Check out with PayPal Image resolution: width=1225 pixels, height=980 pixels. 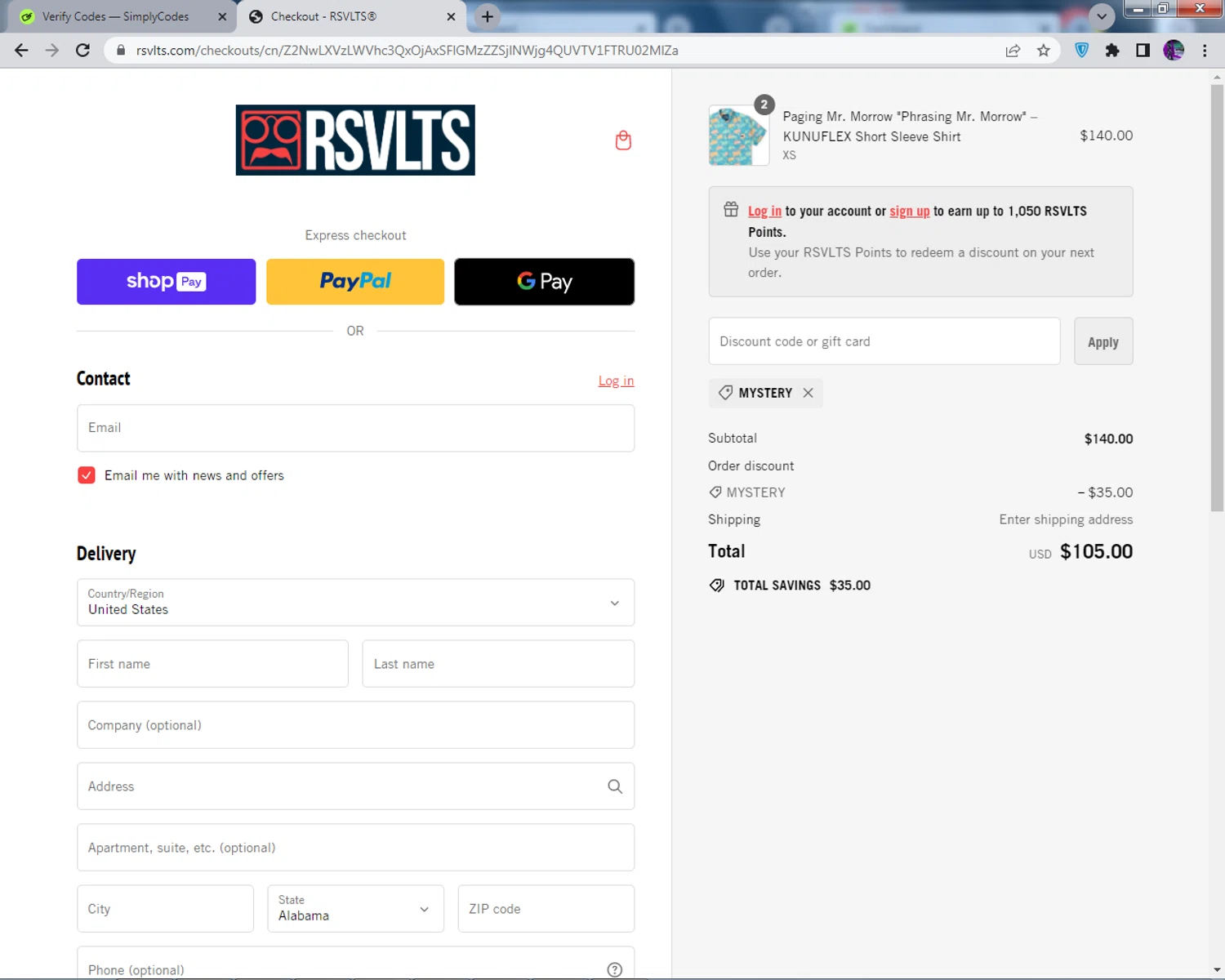tap(355, 282)
